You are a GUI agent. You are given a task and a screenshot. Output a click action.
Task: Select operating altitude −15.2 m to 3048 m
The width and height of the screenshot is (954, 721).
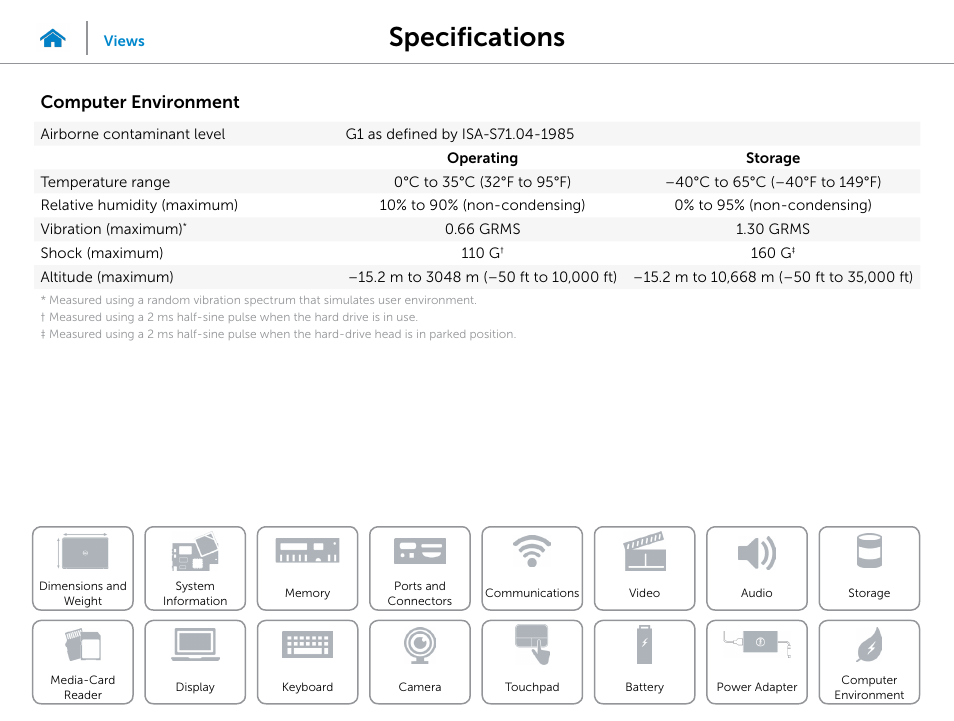coord(482,277)
